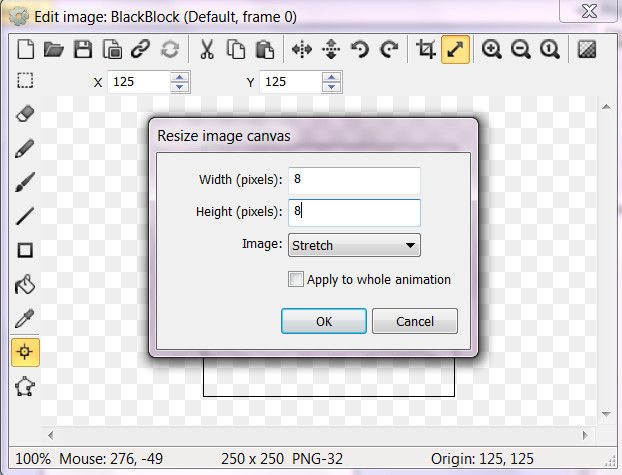Click the Cut scissors icon
This screenshot has width=622, height=475.
(x=207, y=49)
